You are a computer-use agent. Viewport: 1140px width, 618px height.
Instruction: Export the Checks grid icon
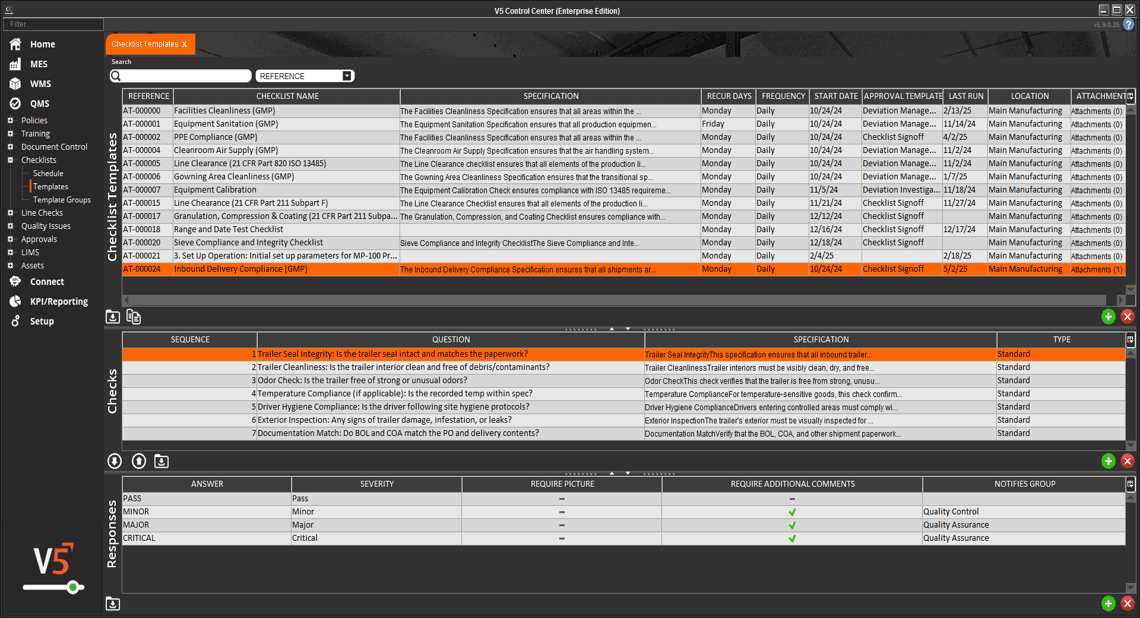pyautogui.click(x=161, y=461)
